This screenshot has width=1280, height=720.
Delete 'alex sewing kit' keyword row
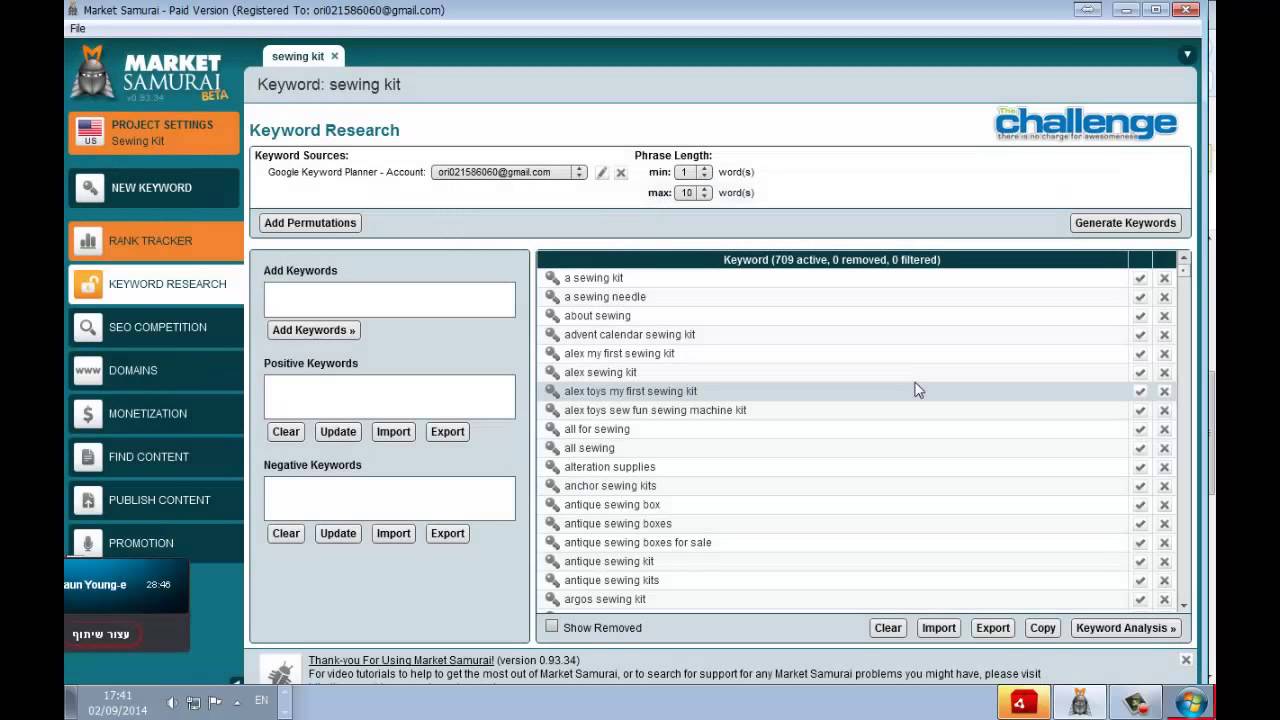pos(1164,373)
